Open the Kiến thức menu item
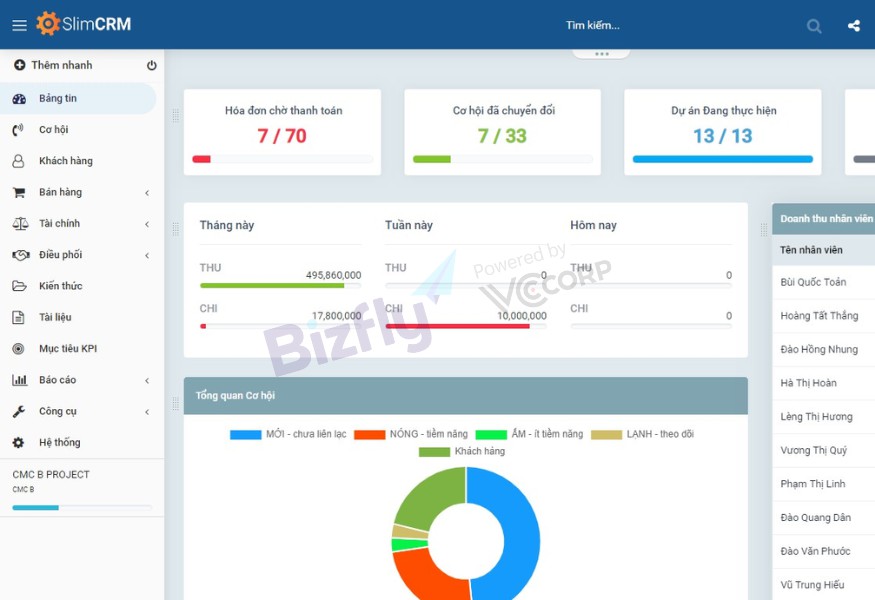875x600 pixels. [60, 286]
